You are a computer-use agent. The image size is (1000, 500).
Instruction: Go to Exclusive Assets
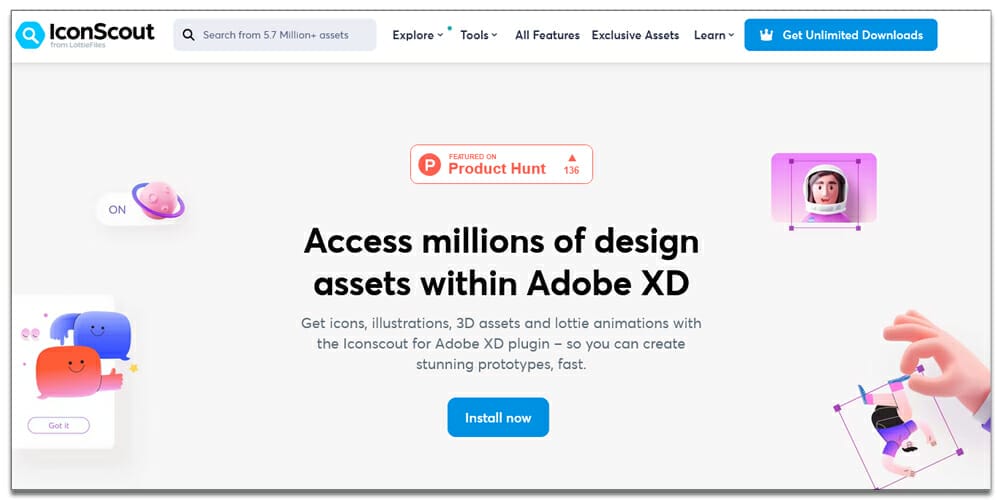coord(635,35)
